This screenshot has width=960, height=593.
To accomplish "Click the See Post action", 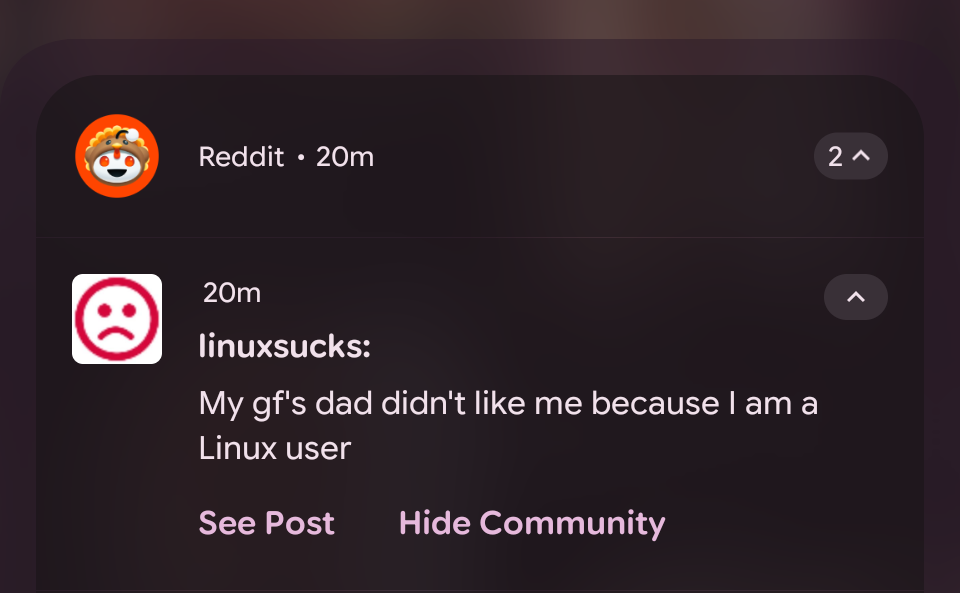I will (x=266, y=523).
